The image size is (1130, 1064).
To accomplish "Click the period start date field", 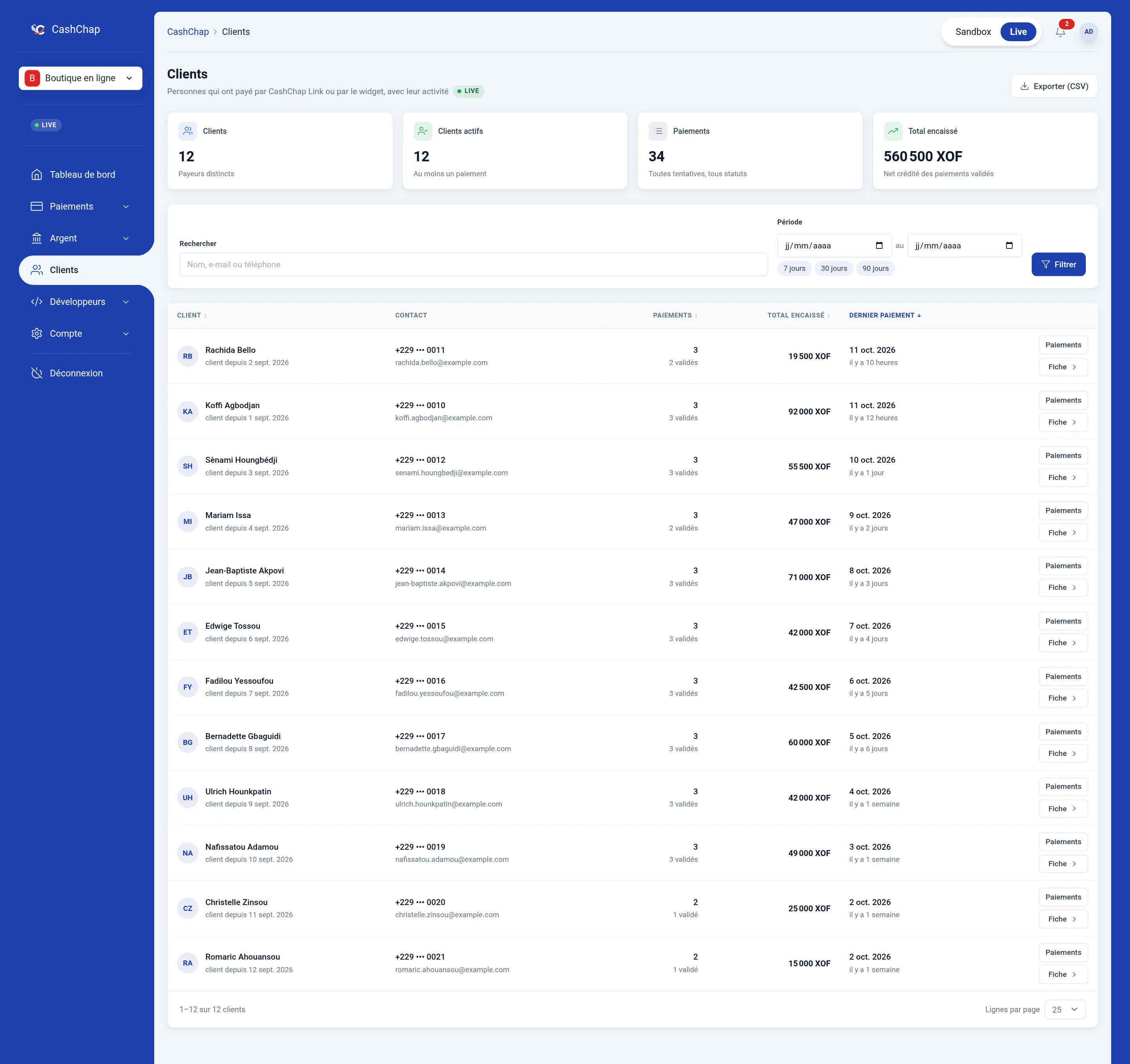I will (x=835, y=246).
